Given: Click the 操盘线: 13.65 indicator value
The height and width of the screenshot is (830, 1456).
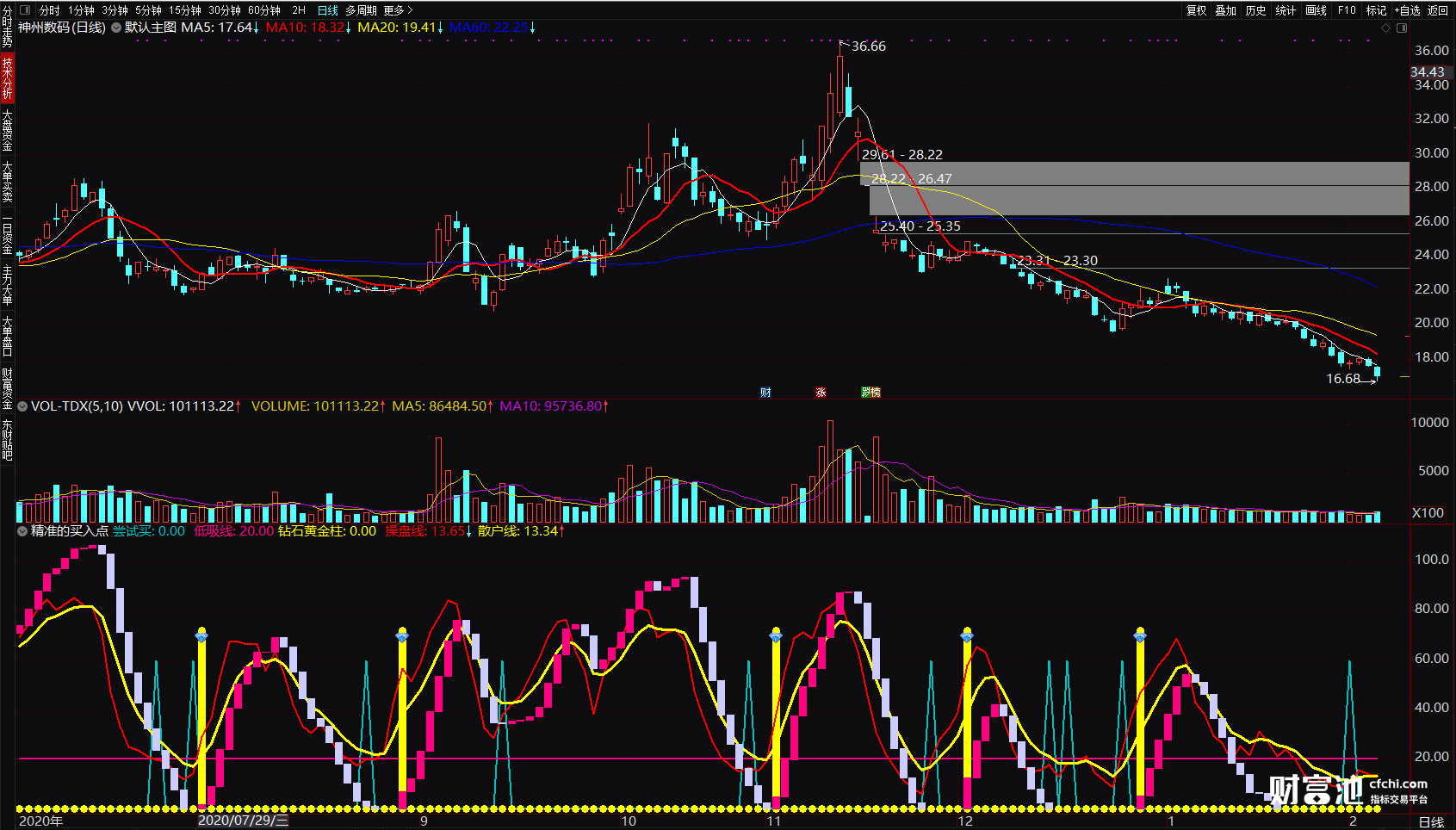Looking at the screenshot, I should [x=429, y=531].
